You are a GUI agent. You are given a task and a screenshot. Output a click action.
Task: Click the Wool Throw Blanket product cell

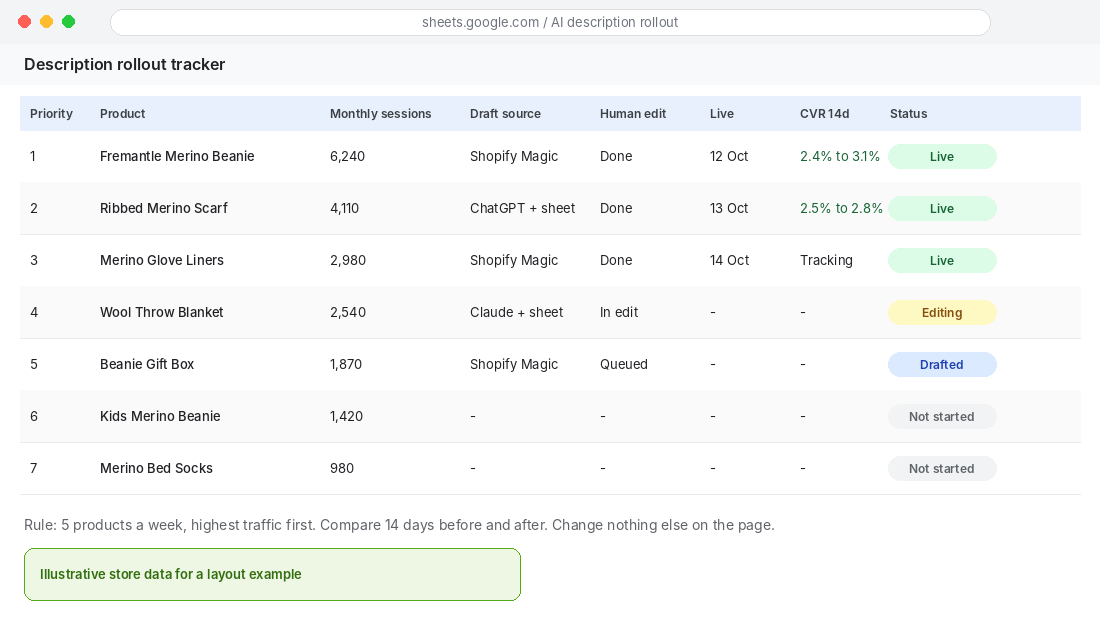(161, 312)
